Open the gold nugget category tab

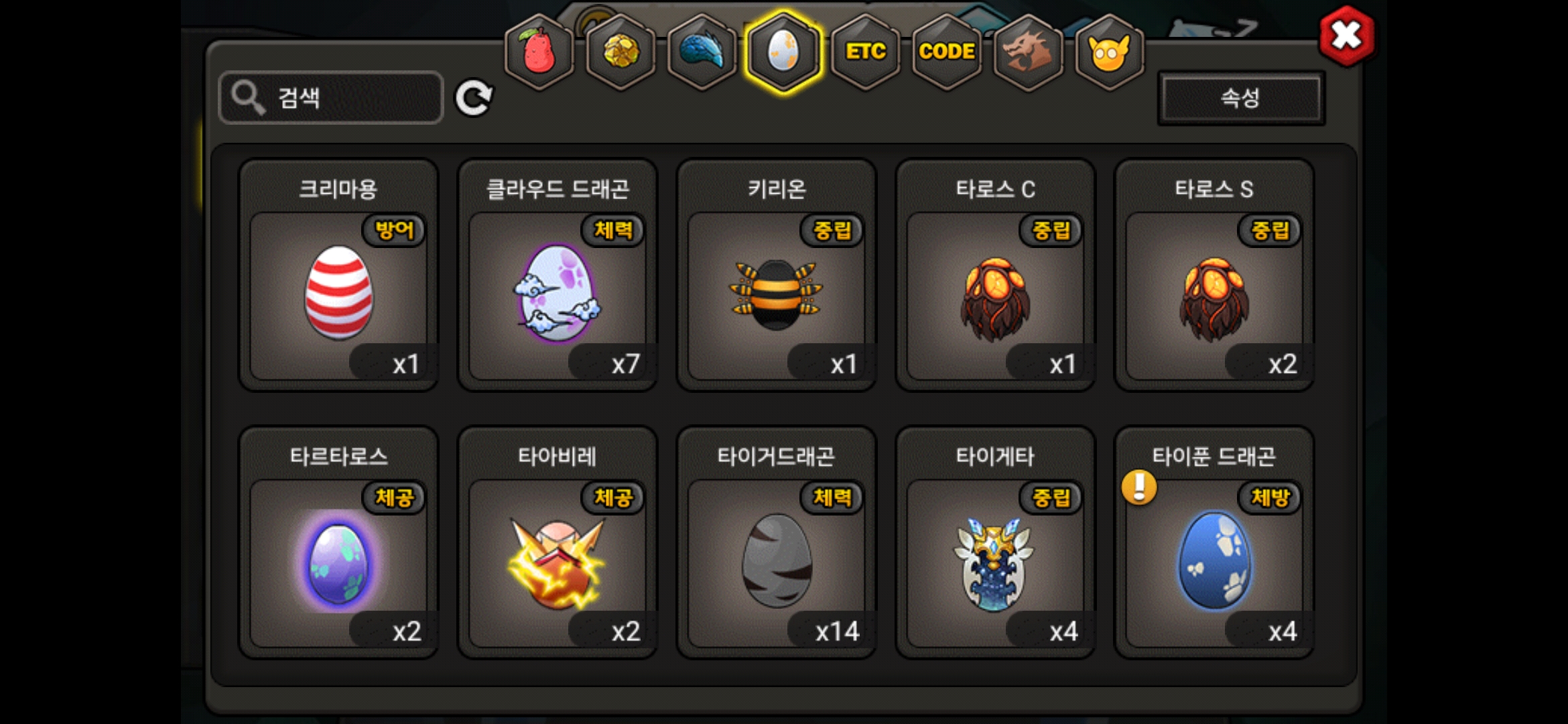(x=621, y=52)
